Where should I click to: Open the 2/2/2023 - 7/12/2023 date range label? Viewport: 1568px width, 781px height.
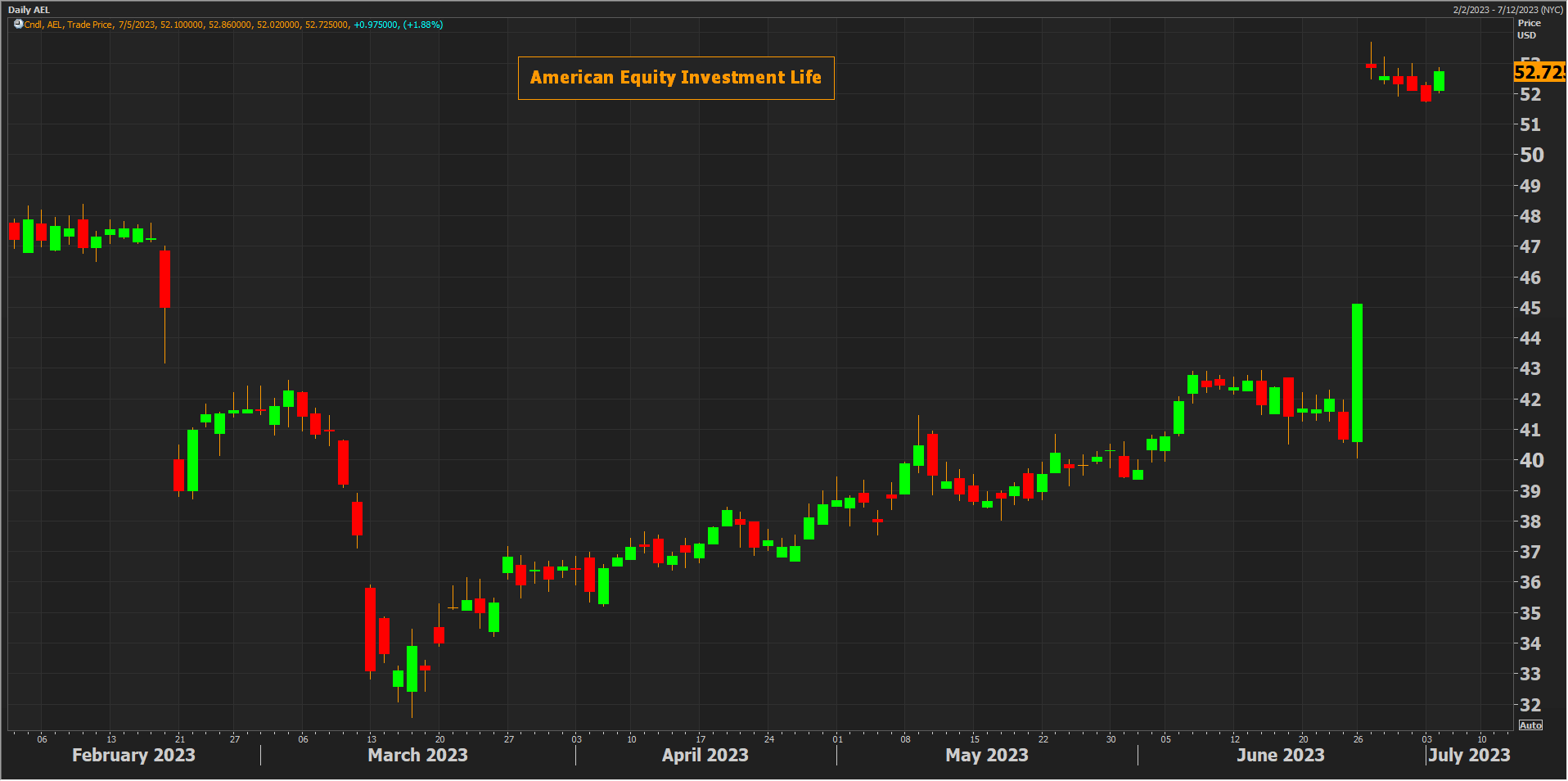pos(1507,10)
